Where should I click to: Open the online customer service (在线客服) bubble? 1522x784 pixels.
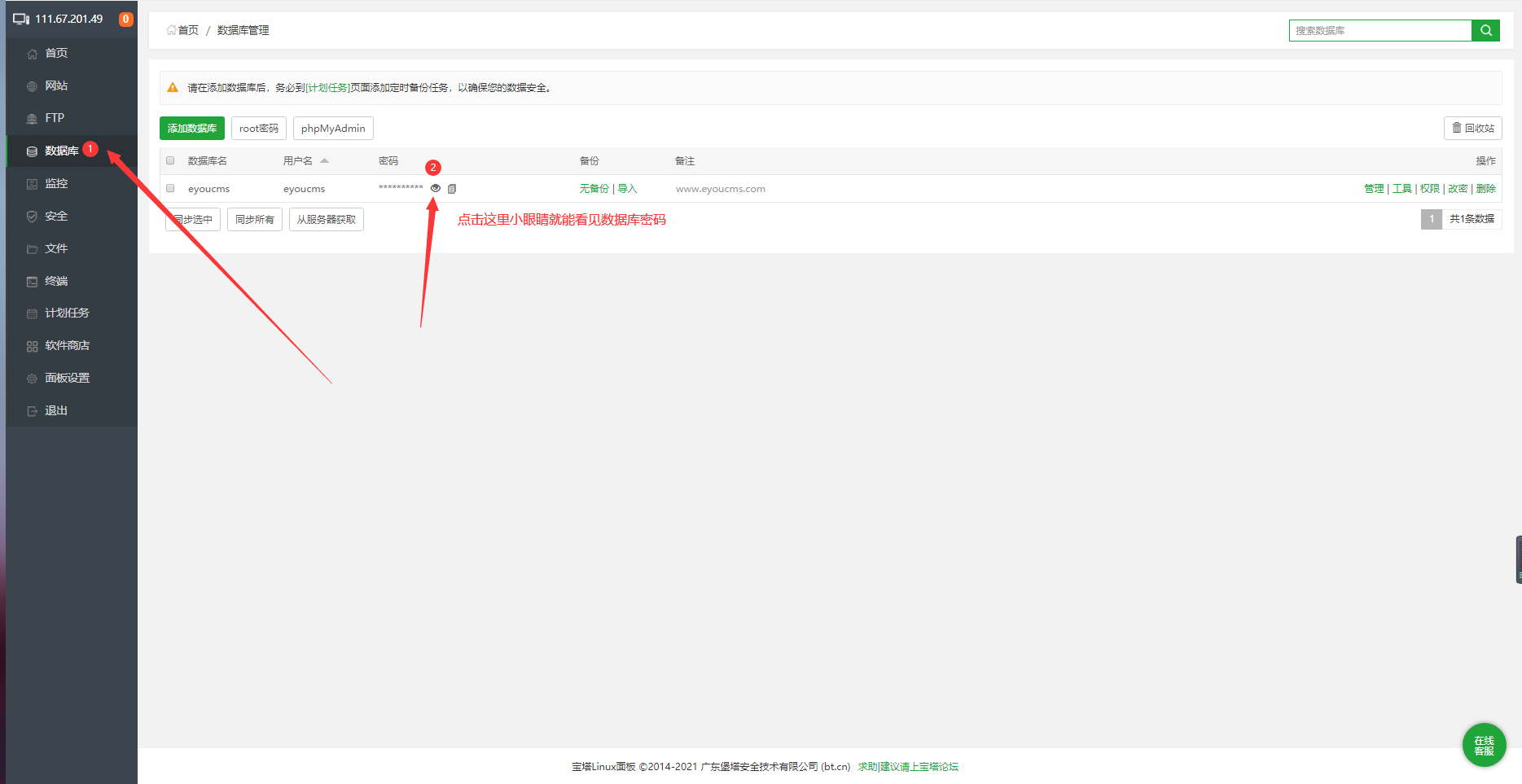1484,745
